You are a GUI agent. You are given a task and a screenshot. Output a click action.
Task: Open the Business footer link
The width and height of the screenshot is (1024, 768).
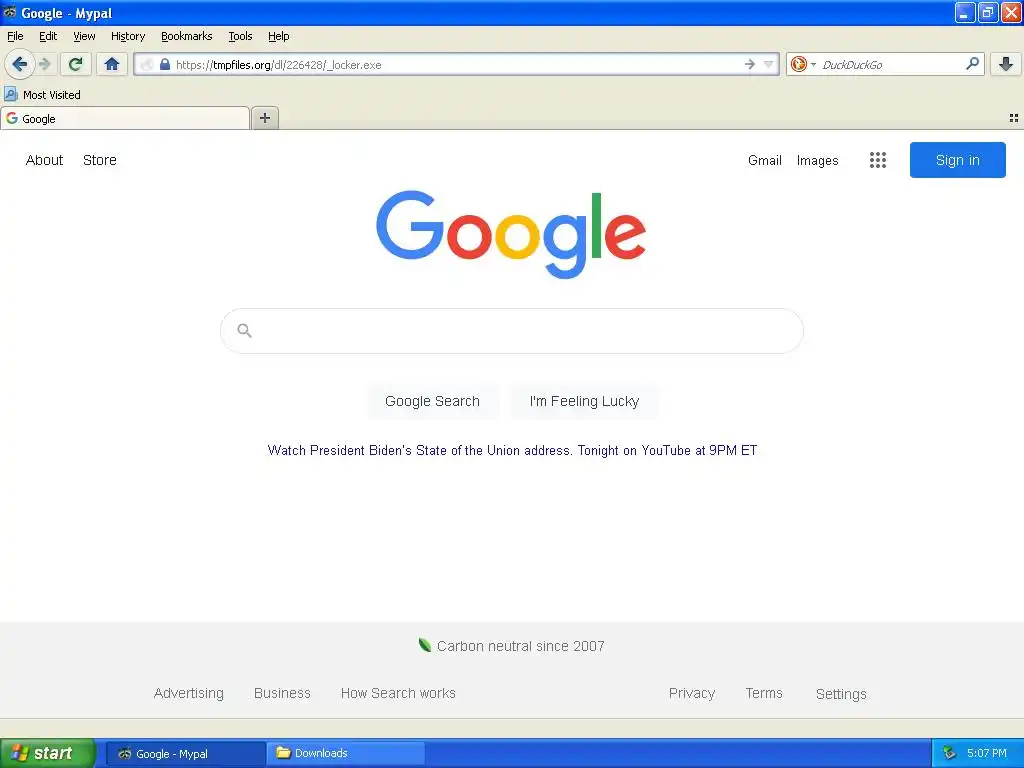282,694
